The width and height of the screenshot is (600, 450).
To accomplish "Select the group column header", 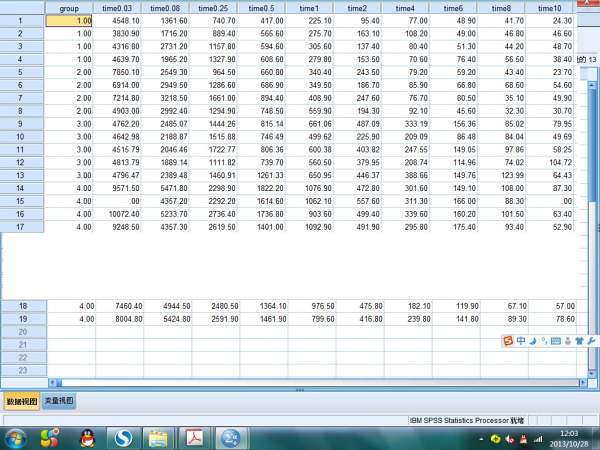I will tap(69, 8).
